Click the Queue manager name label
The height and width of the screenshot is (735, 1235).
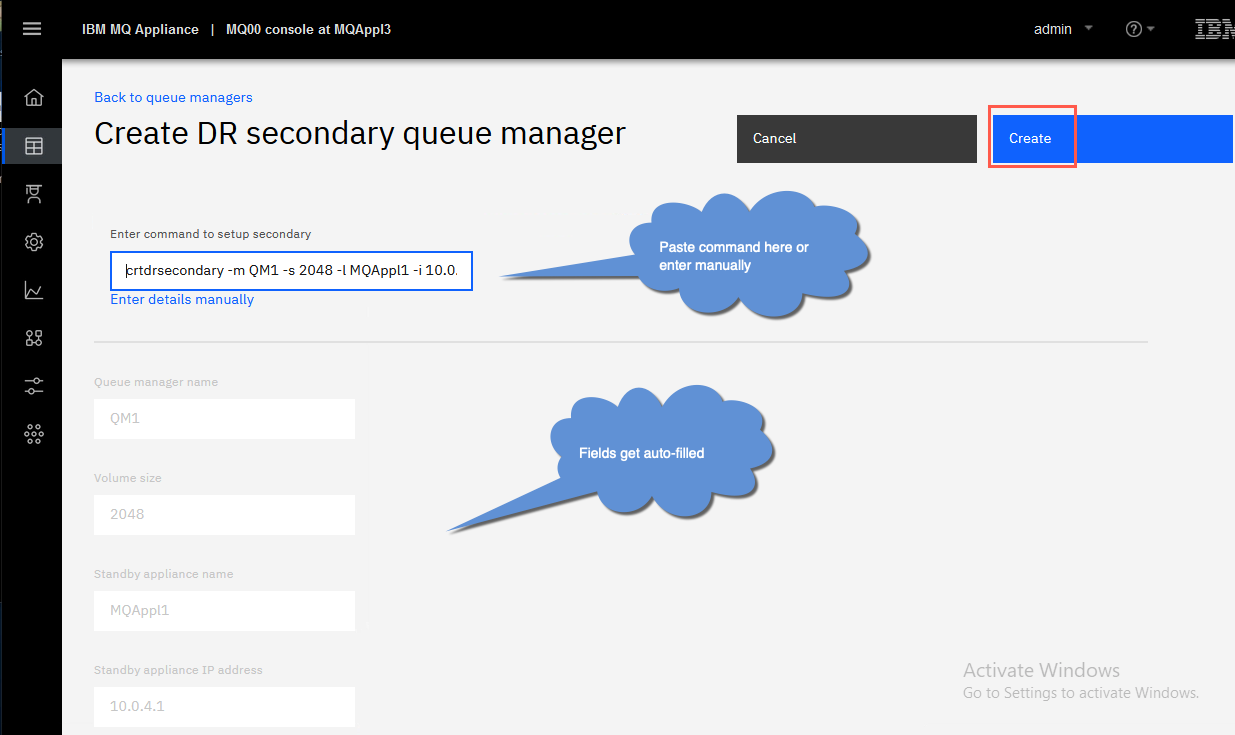coord(156,382)
